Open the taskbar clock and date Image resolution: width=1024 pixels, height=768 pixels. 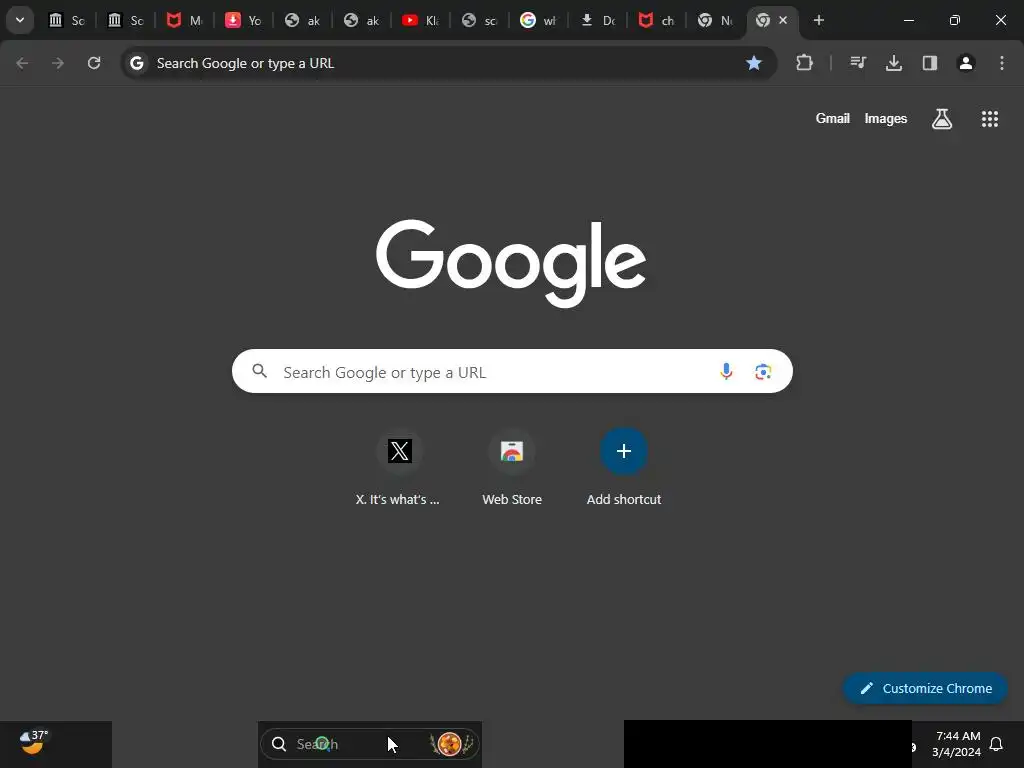[x=957, y=744]
